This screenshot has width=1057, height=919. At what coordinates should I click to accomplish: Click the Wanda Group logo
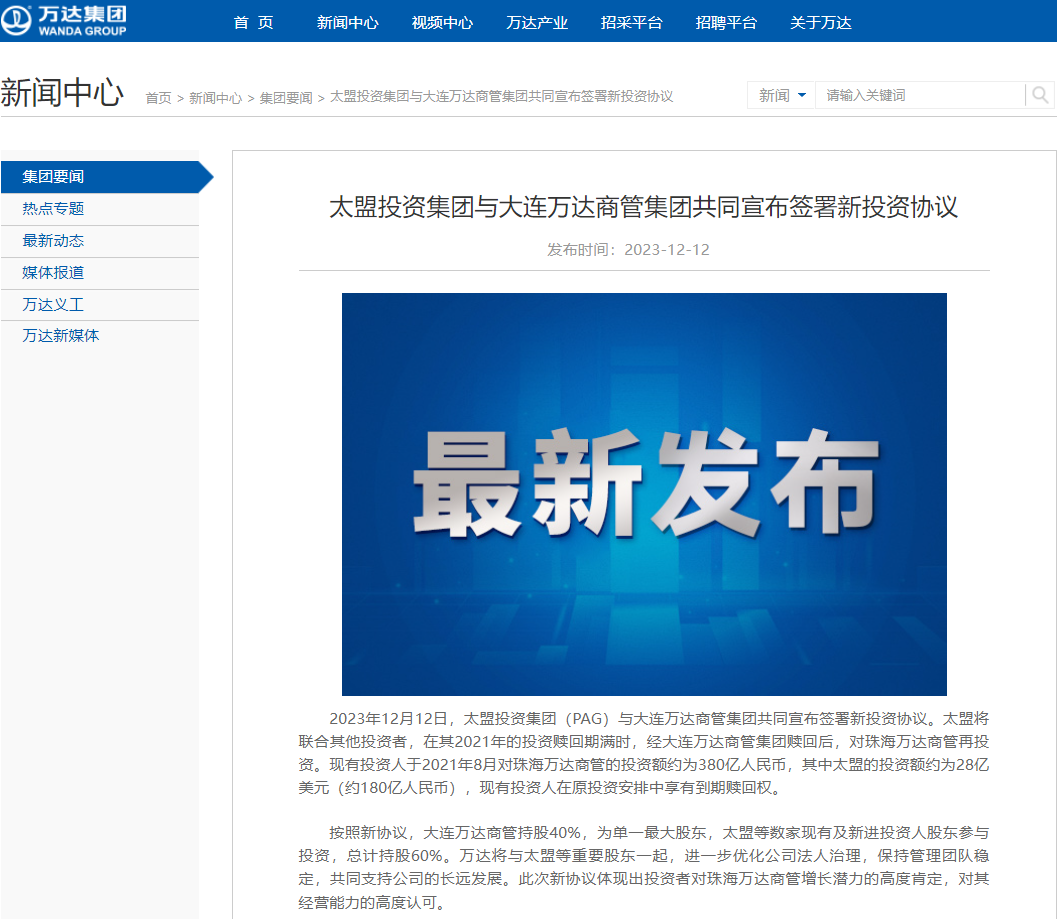click(63, 20)
